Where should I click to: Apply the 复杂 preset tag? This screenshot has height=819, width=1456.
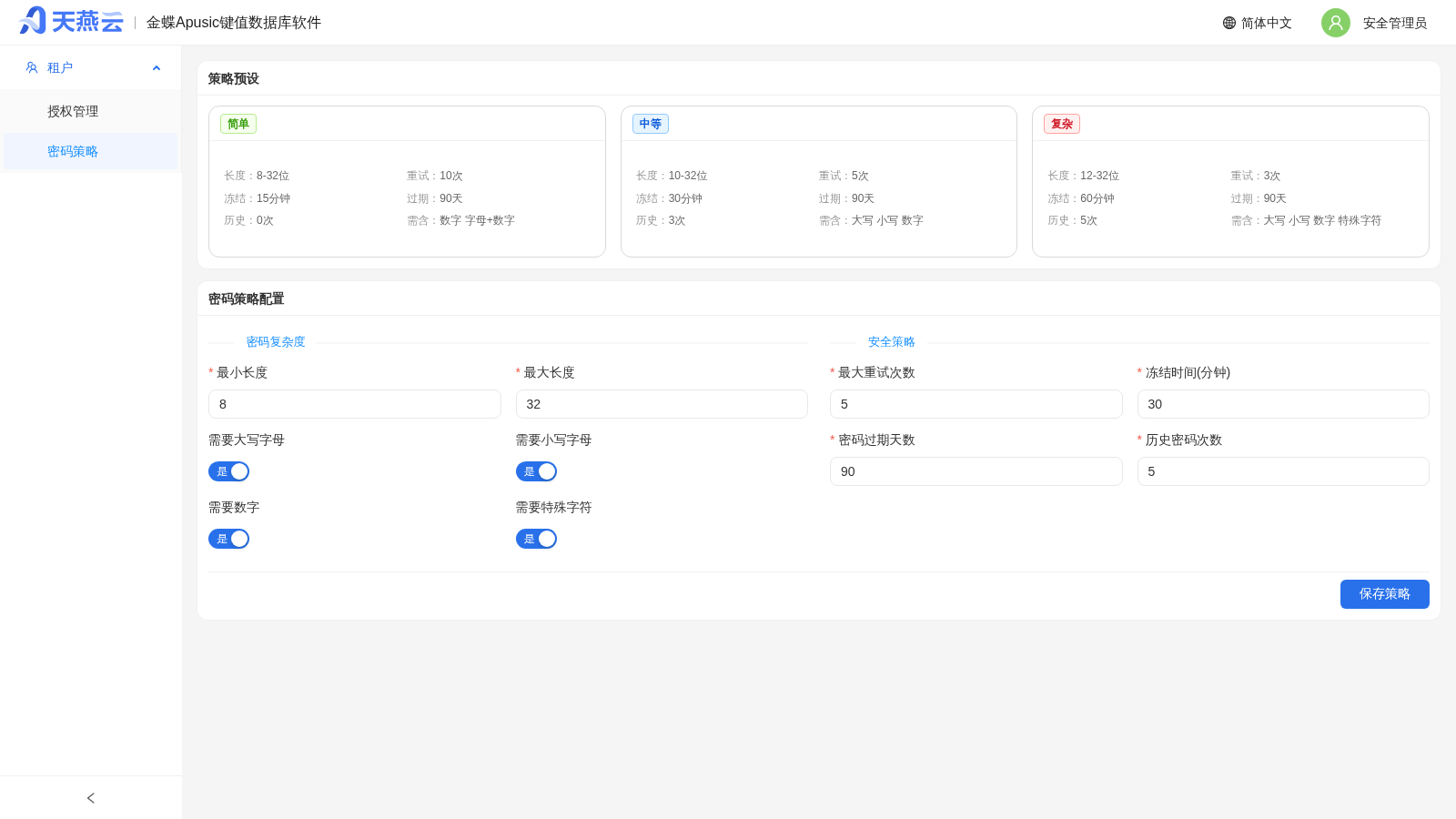1062,124
